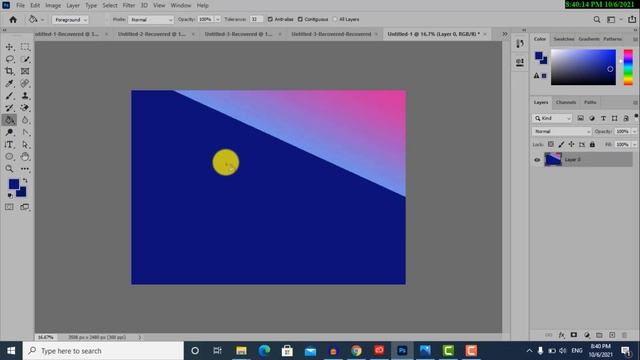Select the Move tool
The height and width of the screenshot is (360, 640).
click(9, 47)
